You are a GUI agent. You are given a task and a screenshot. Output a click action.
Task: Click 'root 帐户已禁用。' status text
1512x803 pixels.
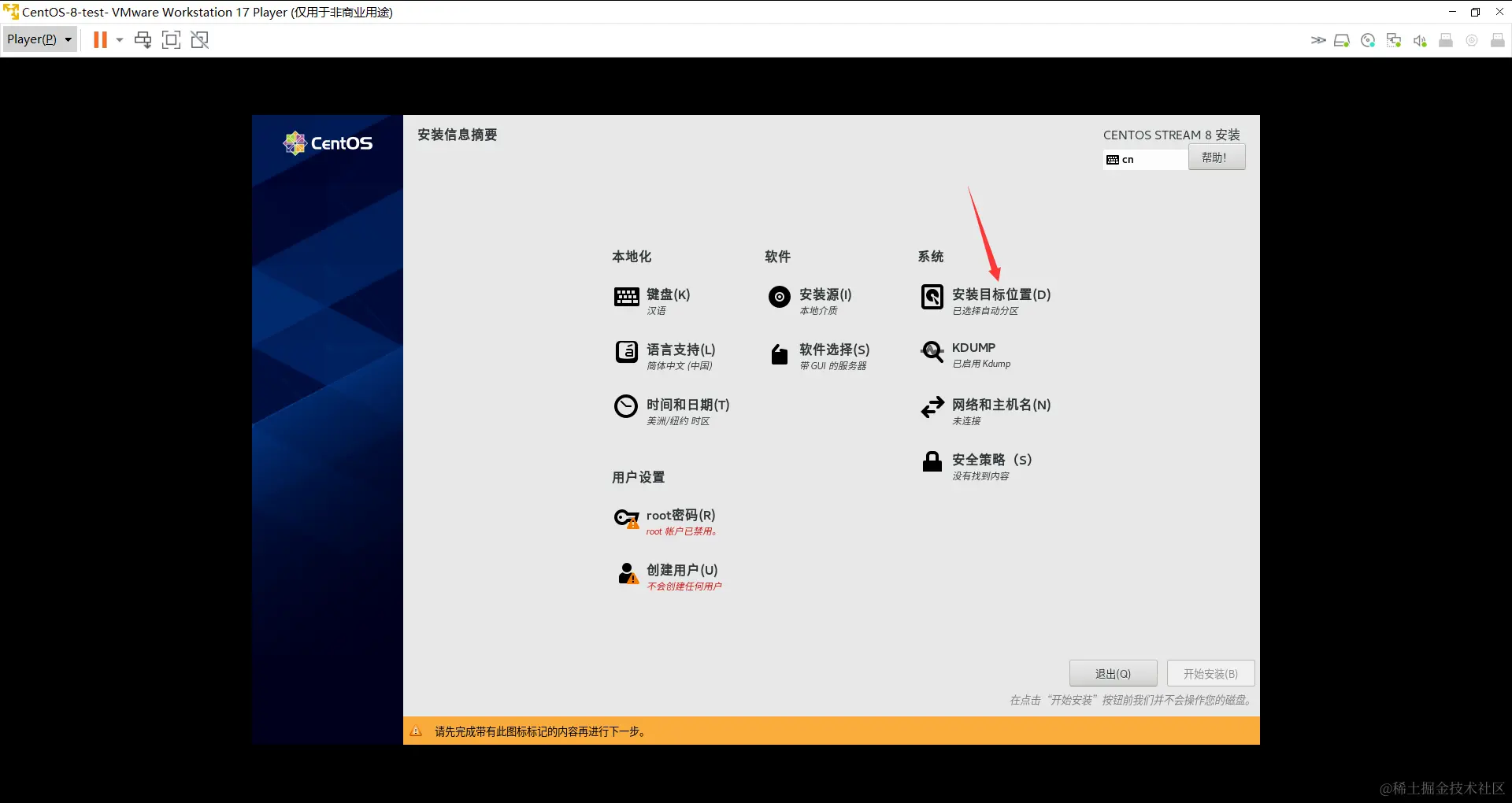(x=682, y=531)
